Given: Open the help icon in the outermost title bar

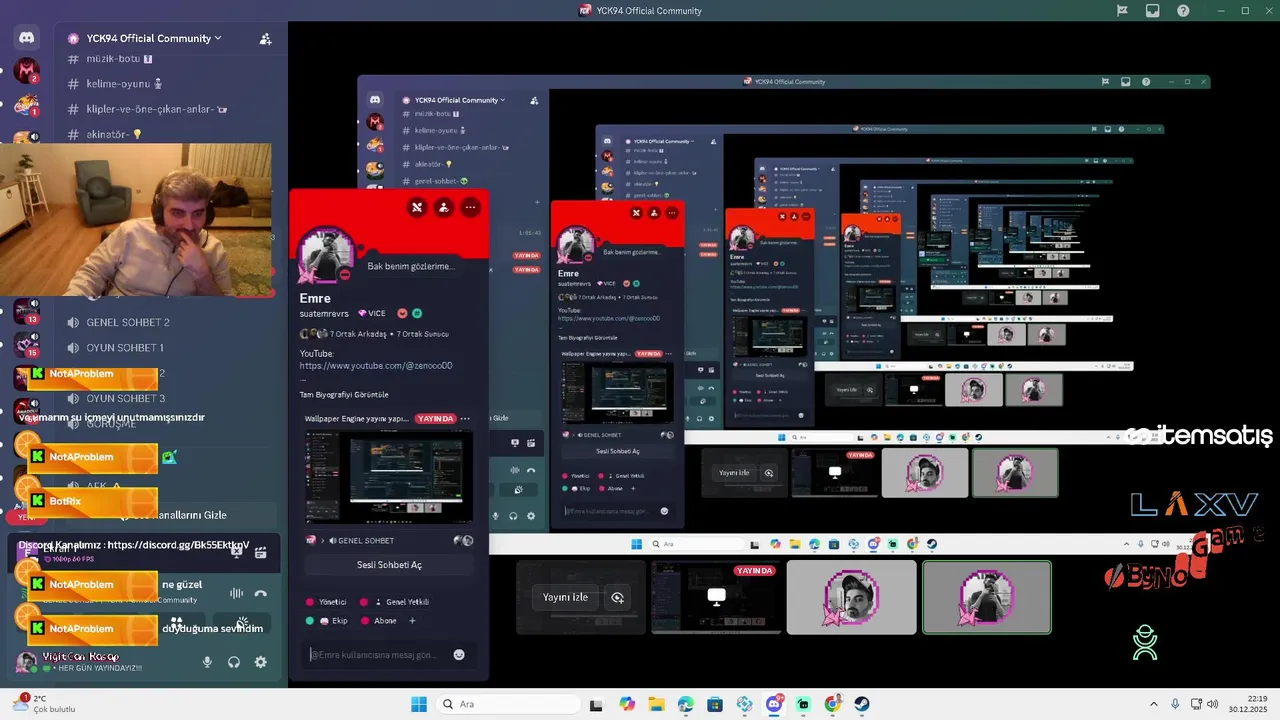Looking at the screenshot, I should tap(1183, 11).
